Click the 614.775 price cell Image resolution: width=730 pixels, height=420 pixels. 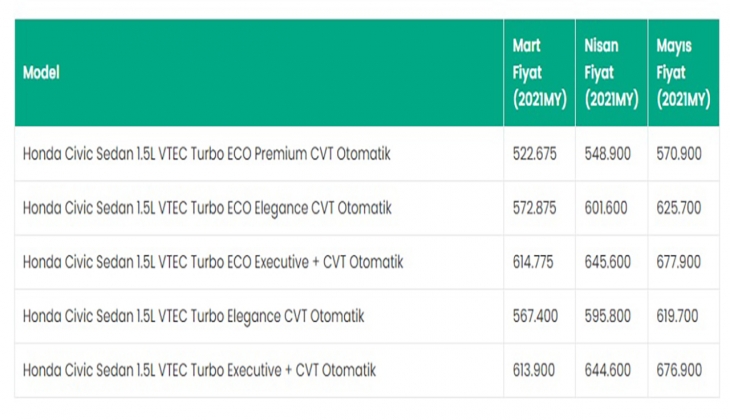[x=534, y=262]
